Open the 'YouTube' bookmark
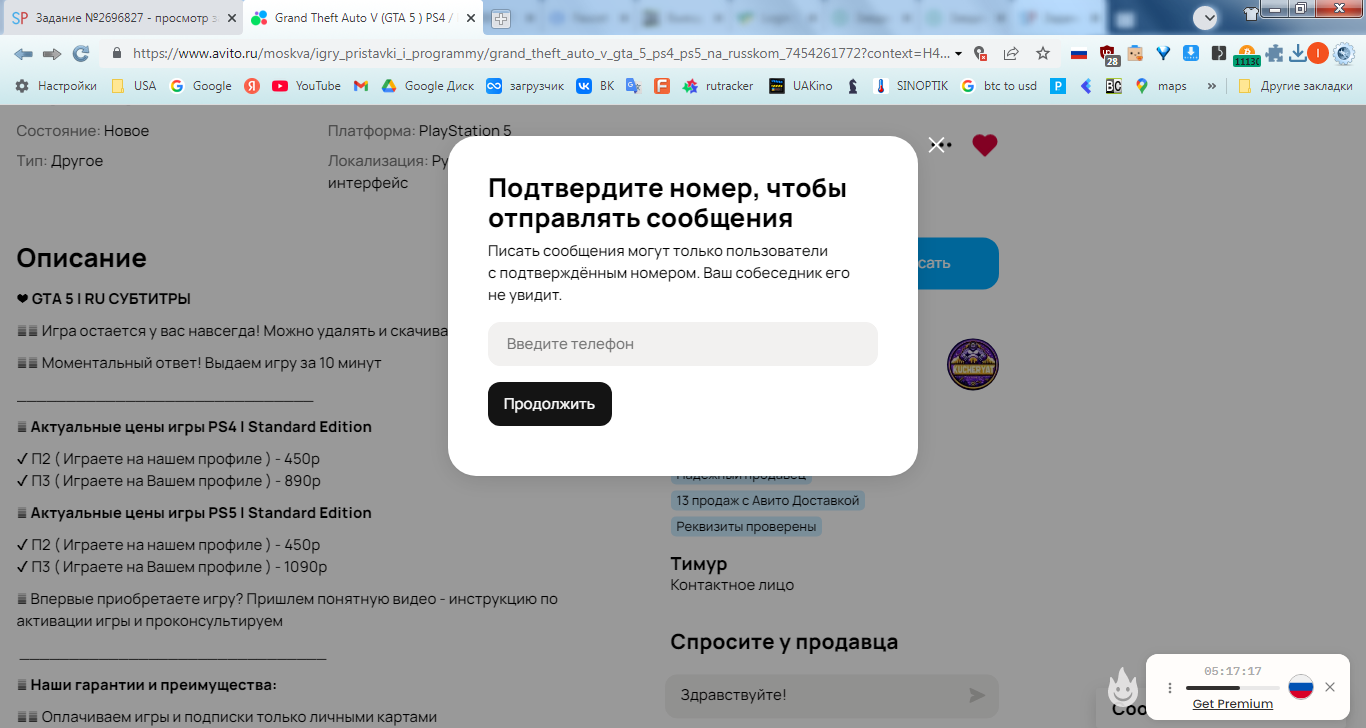1366x728 pixels. pos(307,86)
